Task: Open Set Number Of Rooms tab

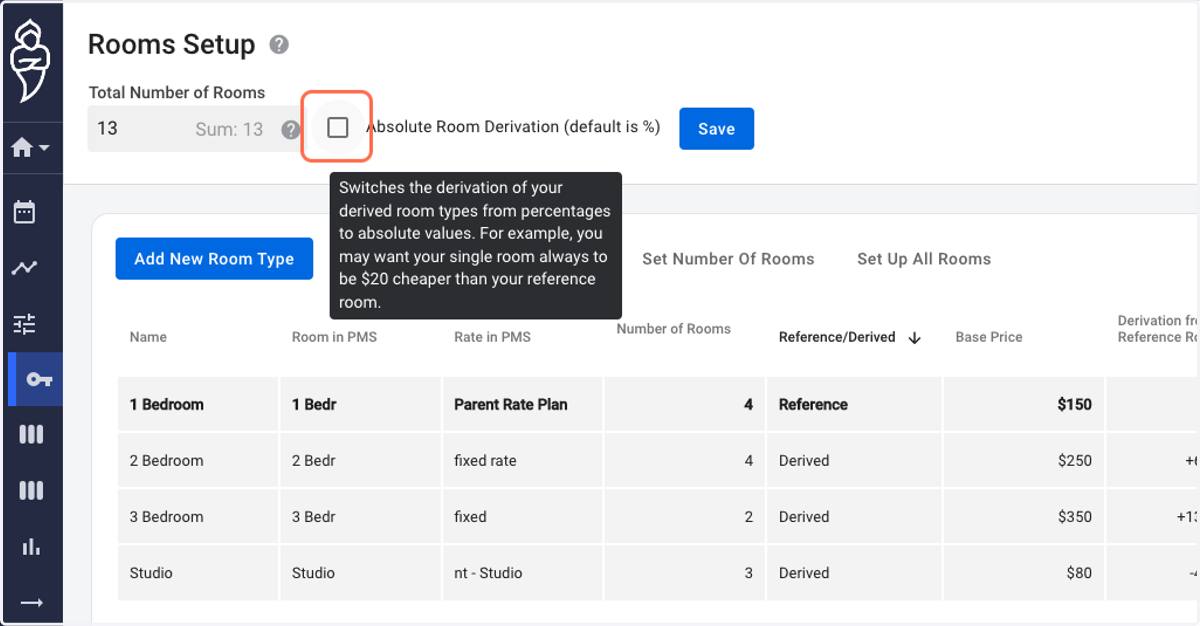Action: tap(728, 259)
